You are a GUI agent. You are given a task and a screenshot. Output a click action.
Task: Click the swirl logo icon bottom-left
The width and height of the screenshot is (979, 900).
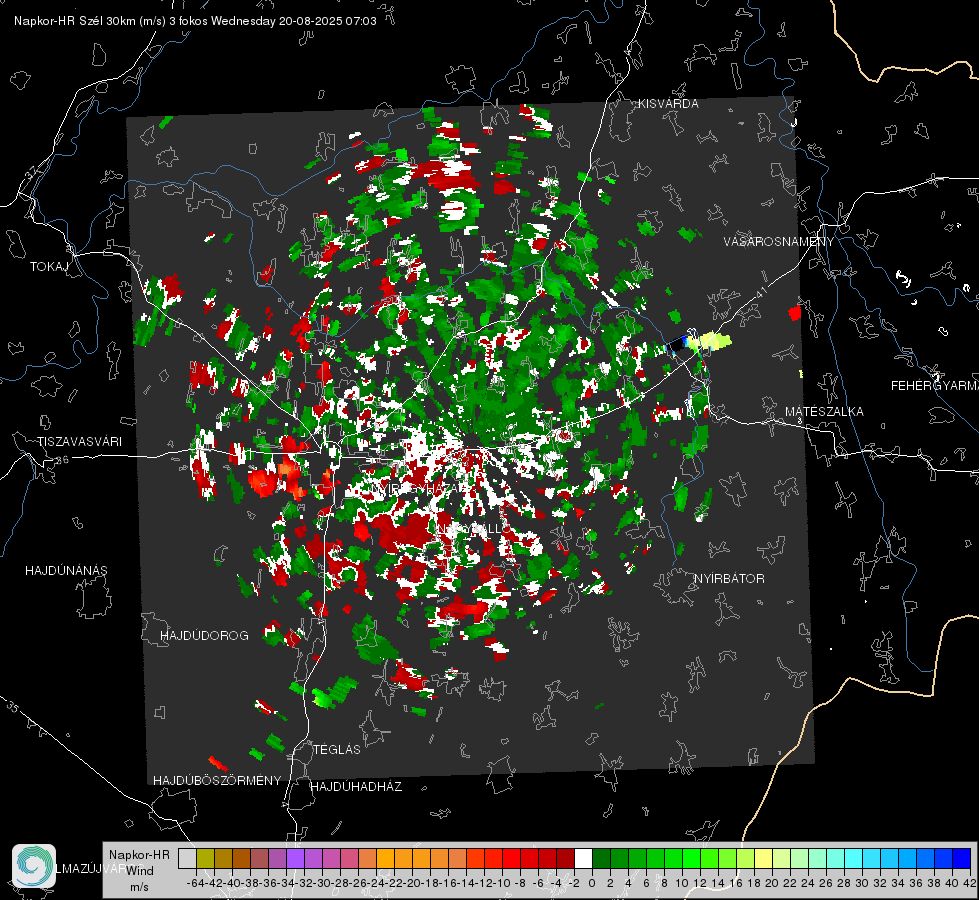pyautogui.click(x=34, y=866)
